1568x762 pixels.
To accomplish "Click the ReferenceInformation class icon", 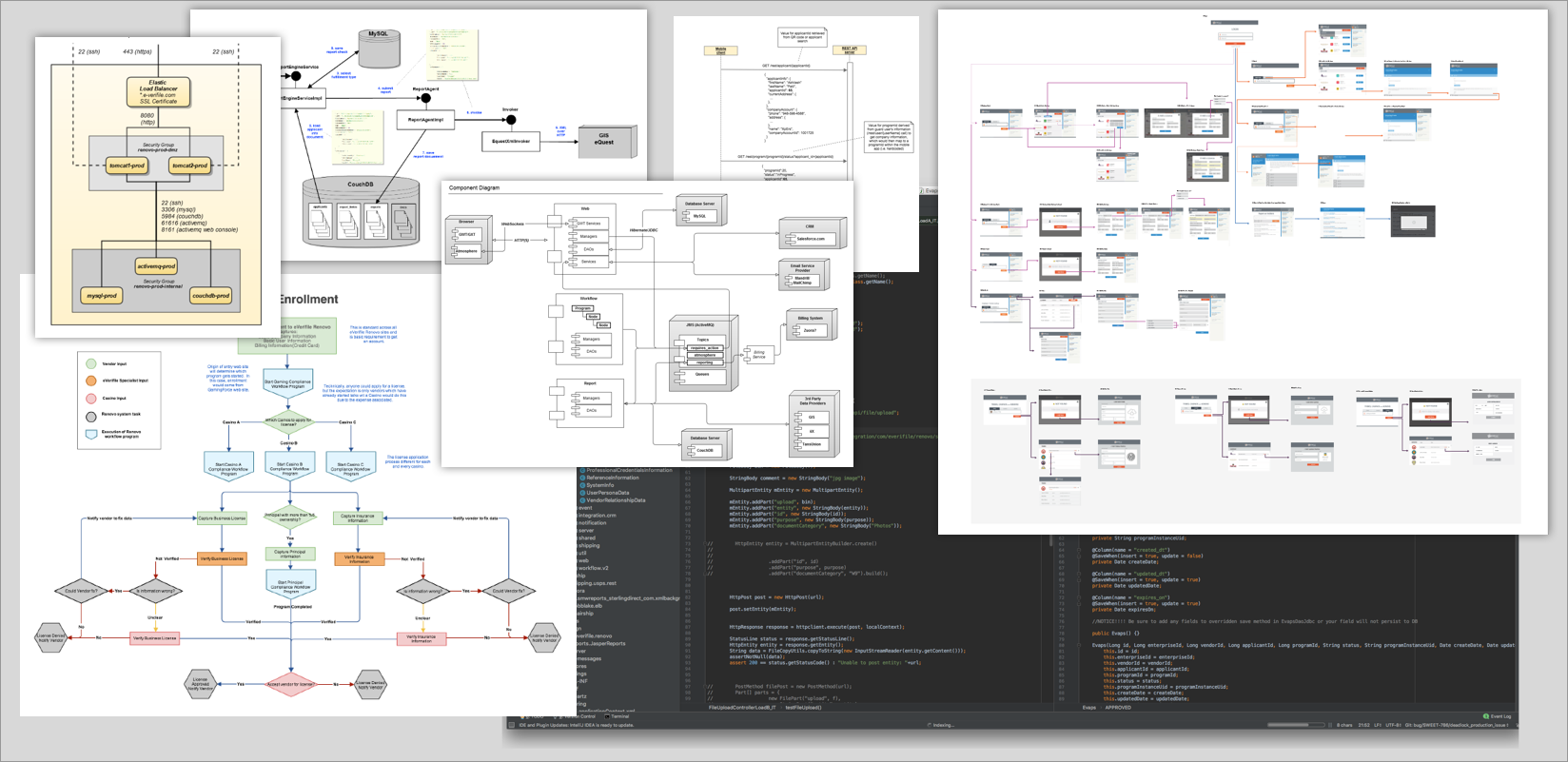I will click(582, 478).
